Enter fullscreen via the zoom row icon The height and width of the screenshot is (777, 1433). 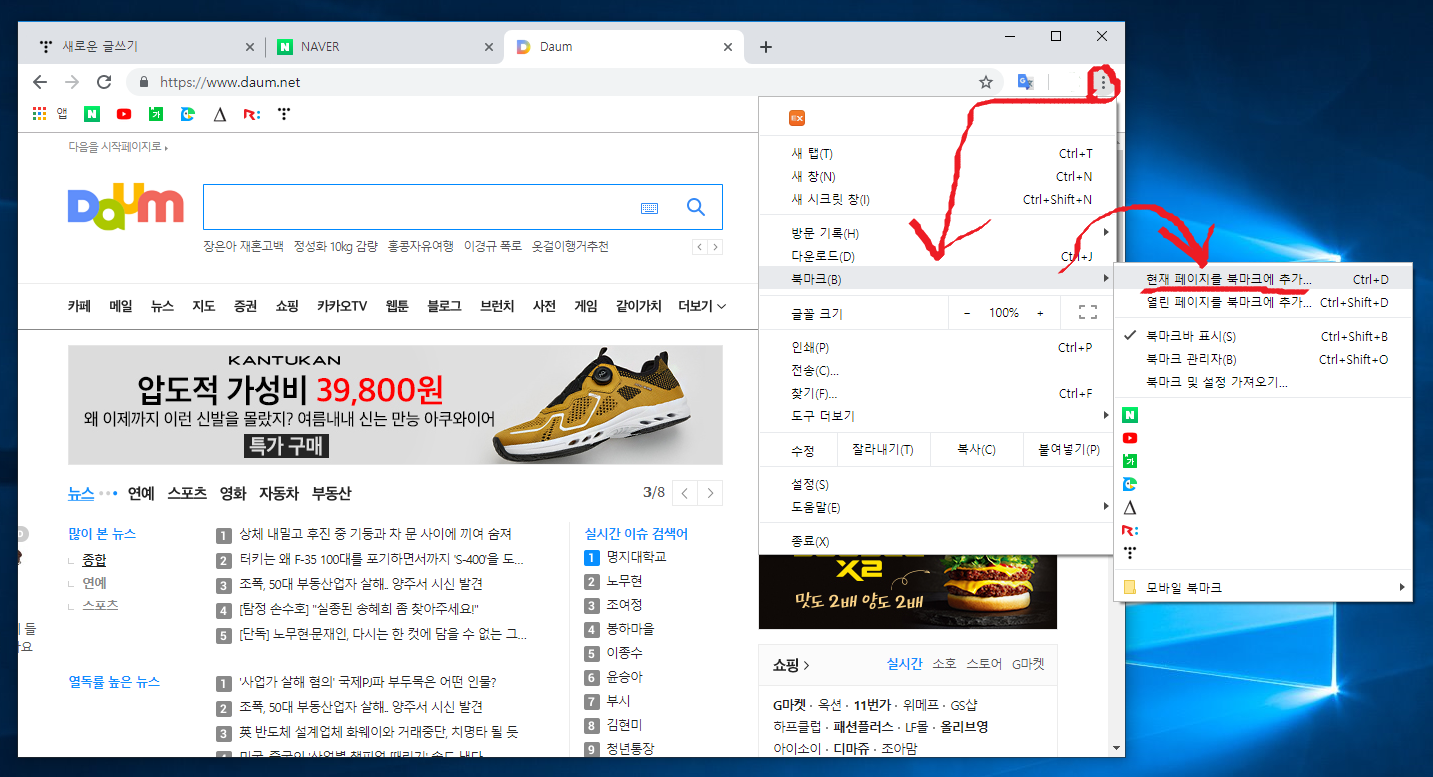point(1088,313)
